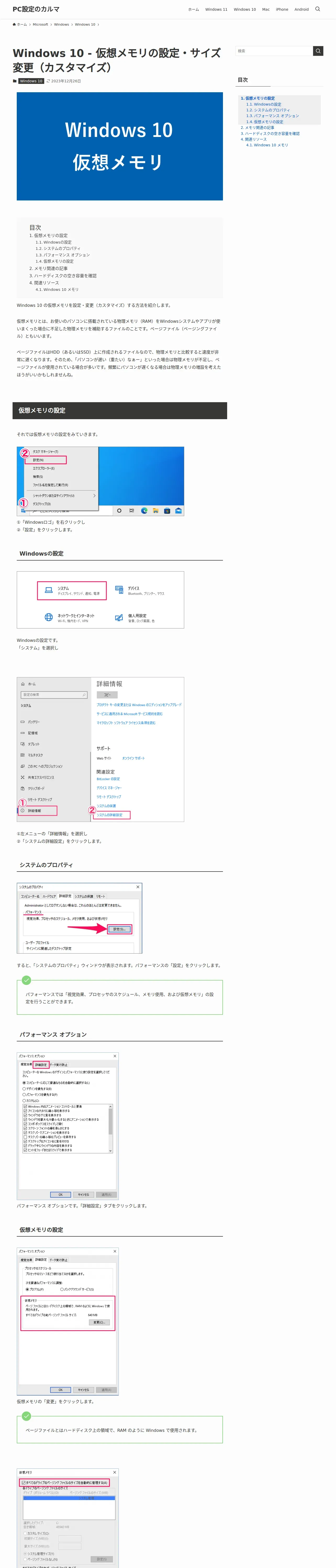Open Windows 11 in the top navigation
Screen dimensions: 336x1568
pyautogui.click(x=216, y=9)
